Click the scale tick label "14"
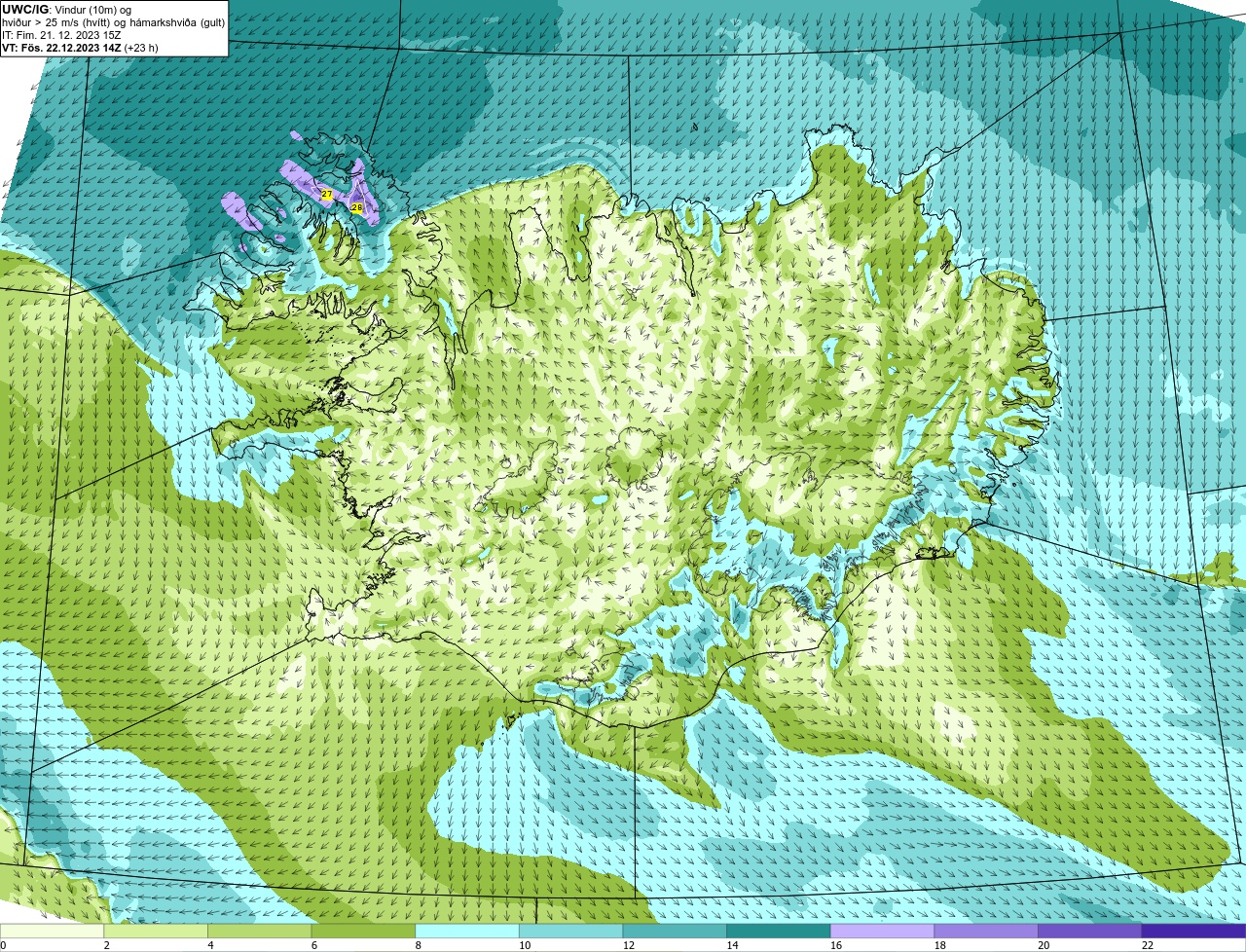The width and height of the screenshot is (1246, 952). click(732, 945)
